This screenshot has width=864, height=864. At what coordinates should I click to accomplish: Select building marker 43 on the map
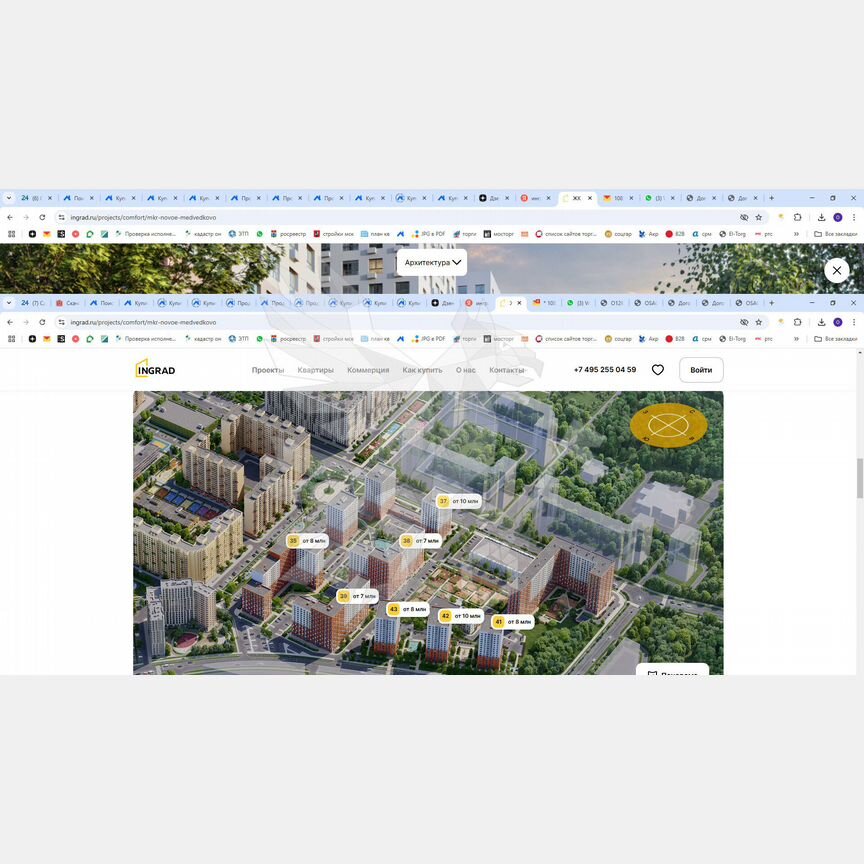[393, 609]
